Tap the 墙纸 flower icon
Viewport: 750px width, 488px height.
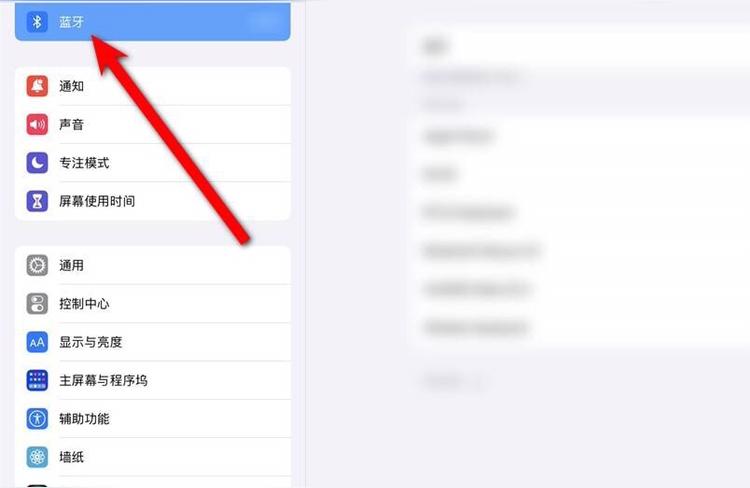tap(37, 457)
